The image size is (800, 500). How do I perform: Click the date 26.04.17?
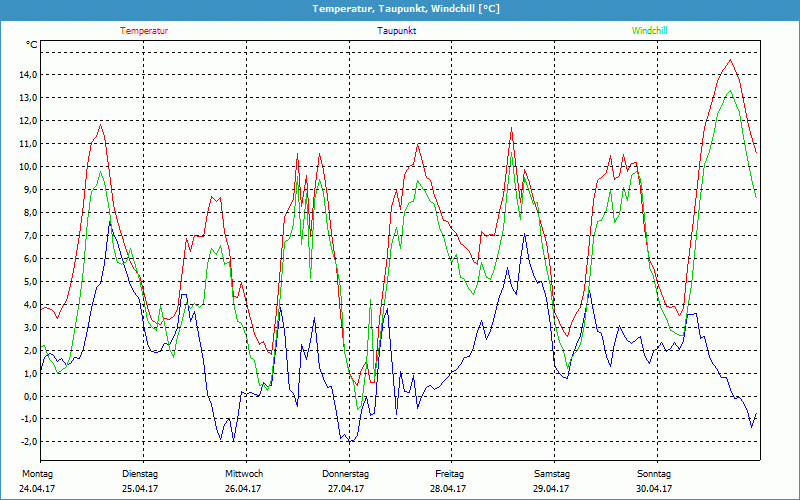[243, 488]
